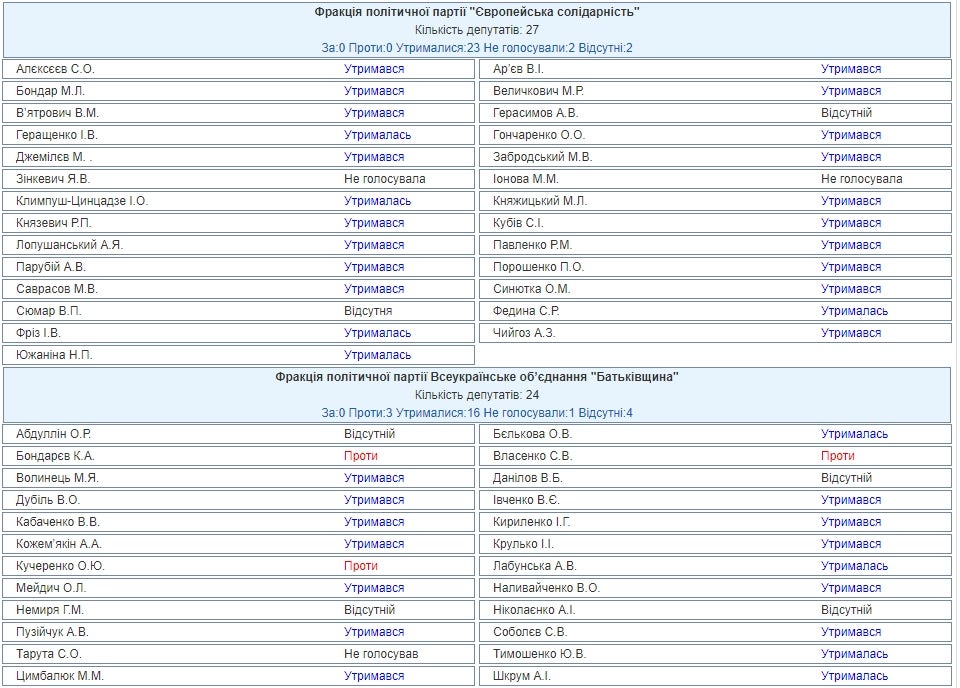Click deputy name Порошенко П.О.
Screen dimensions: 960x688
538,267
